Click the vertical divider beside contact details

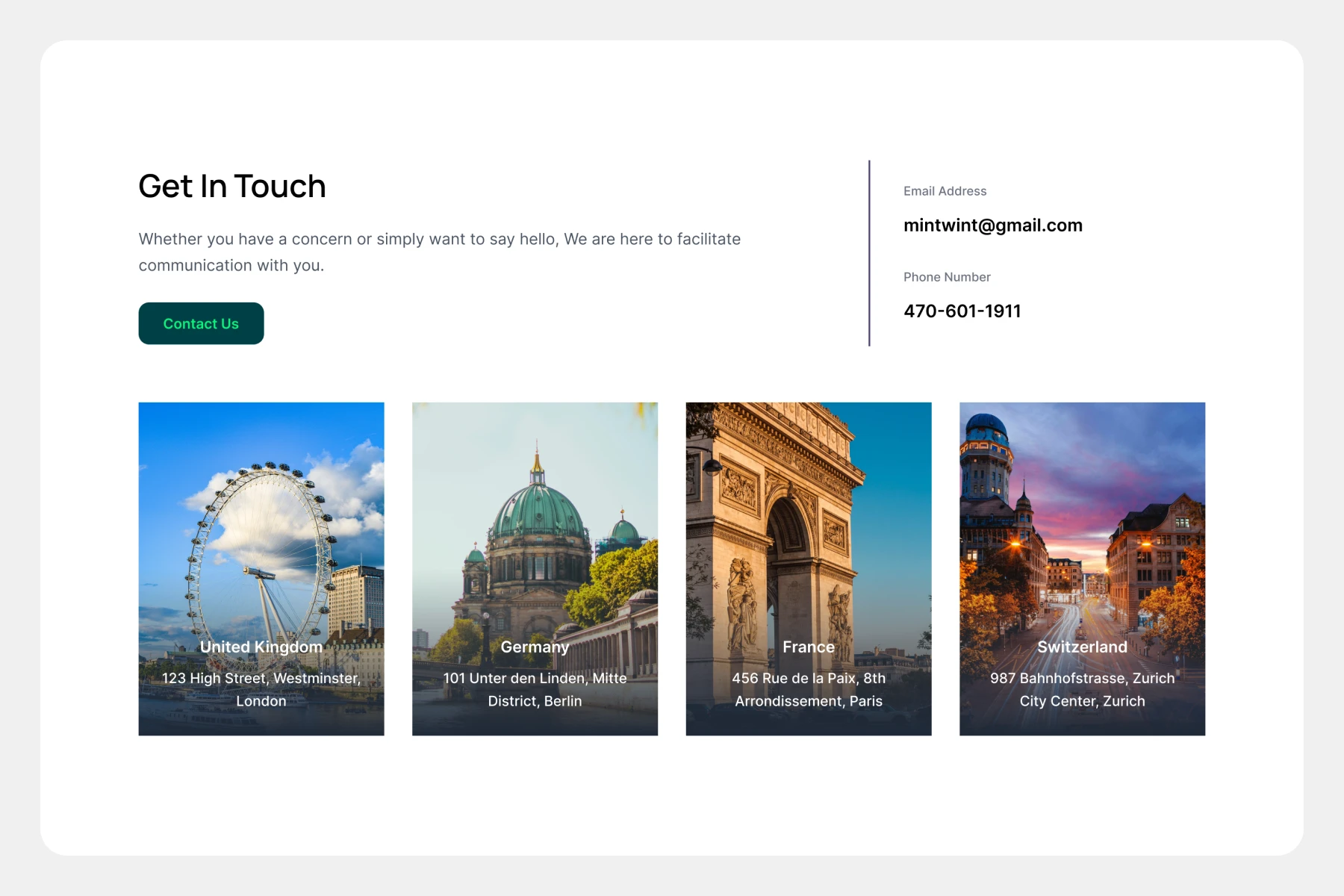[x=869, y=252]
